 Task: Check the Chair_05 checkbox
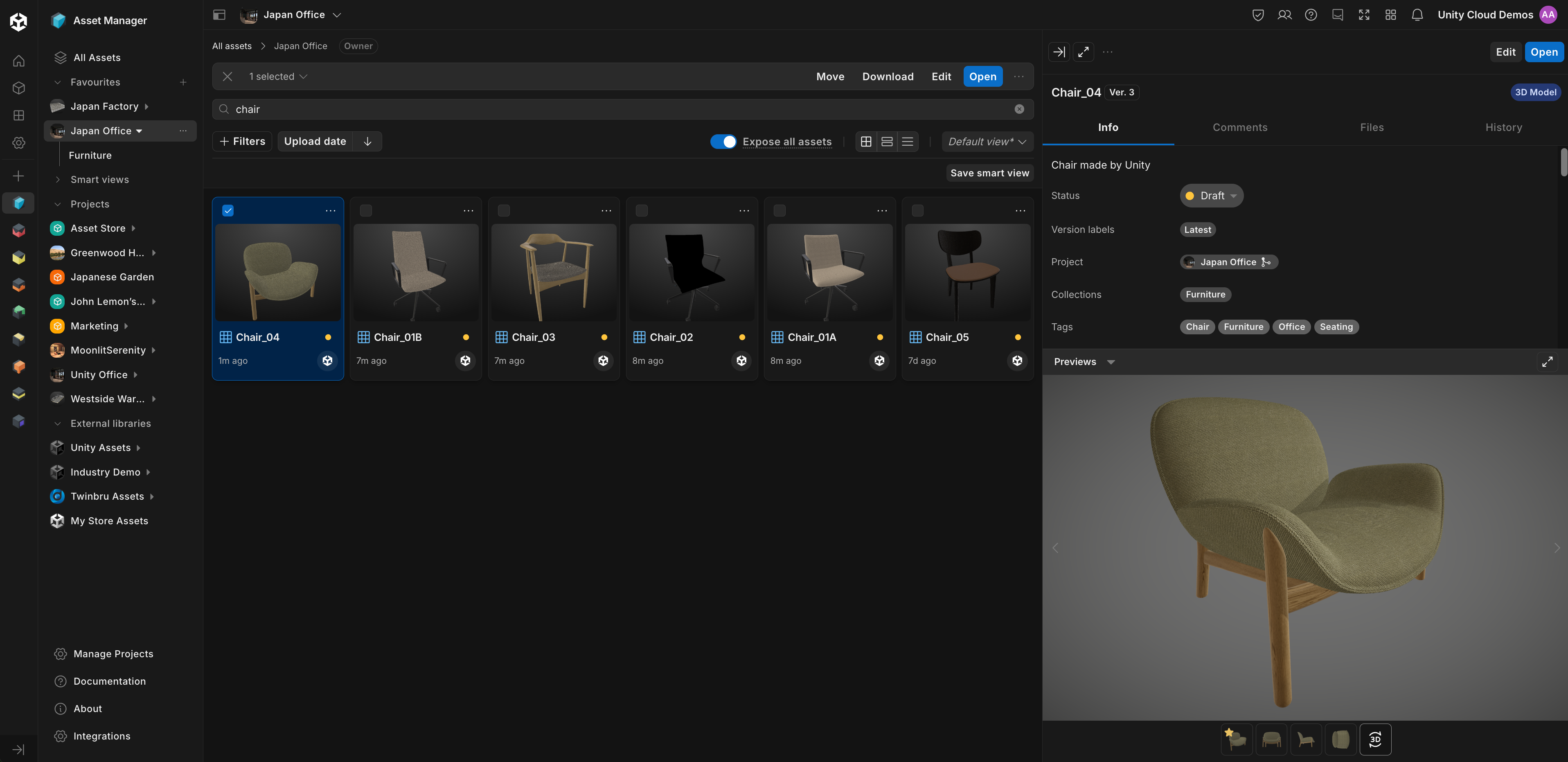918,211
